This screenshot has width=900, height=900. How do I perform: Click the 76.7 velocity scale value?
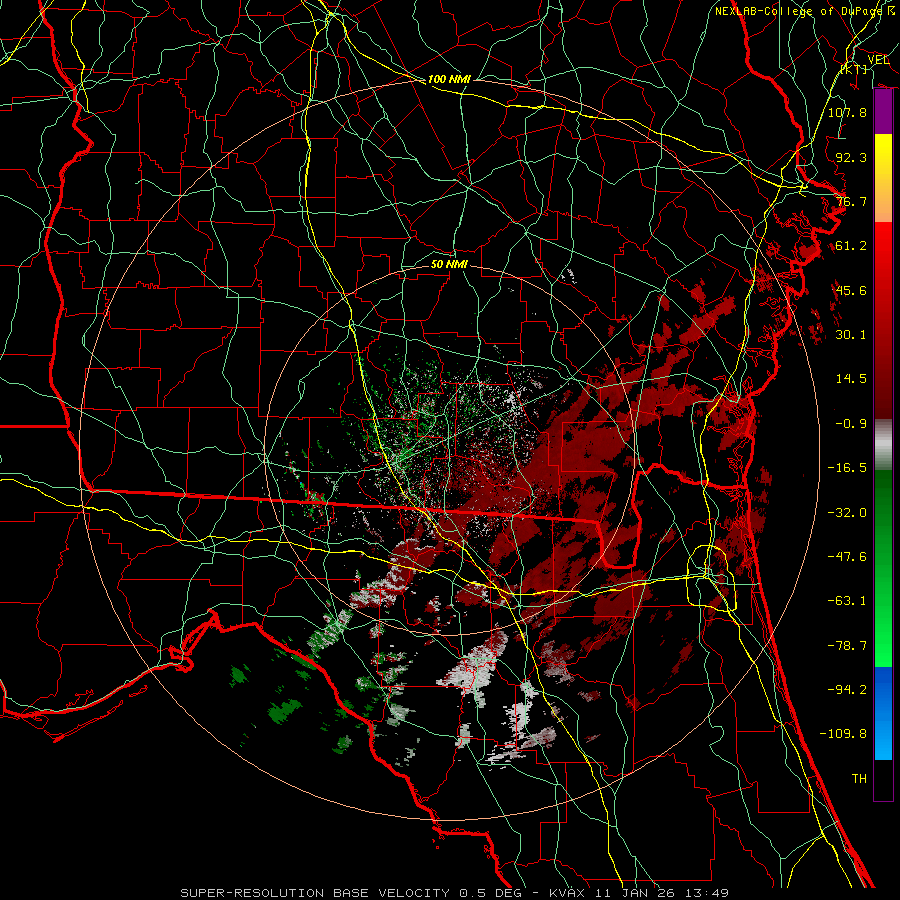pos(851,201)
